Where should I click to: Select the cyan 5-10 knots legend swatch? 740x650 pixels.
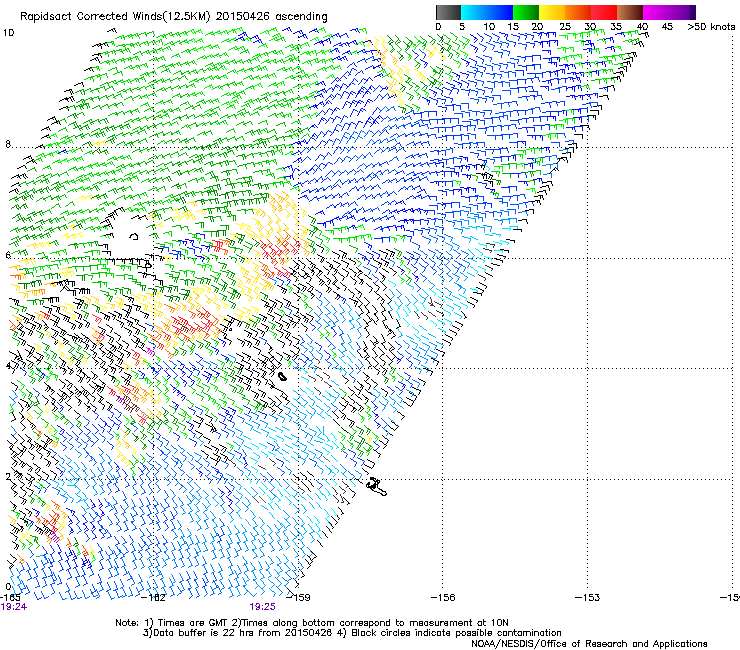click(474, 12)
